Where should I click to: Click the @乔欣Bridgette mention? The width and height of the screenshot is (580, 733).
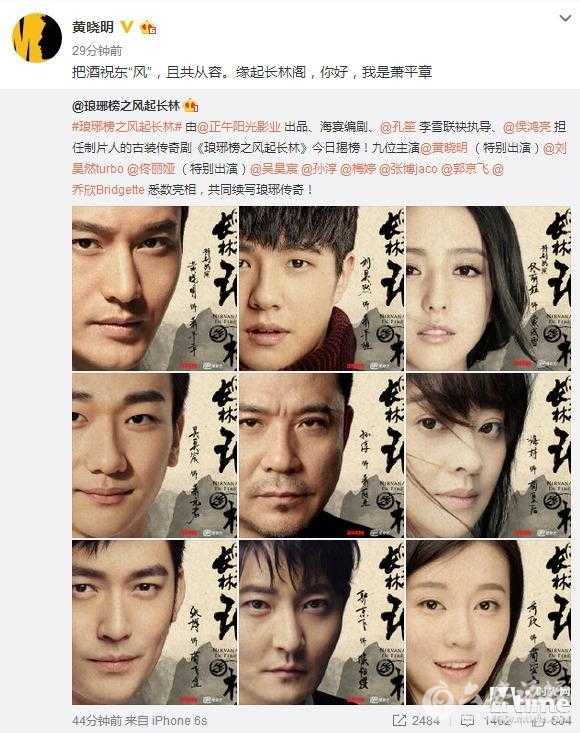point(108,190)
